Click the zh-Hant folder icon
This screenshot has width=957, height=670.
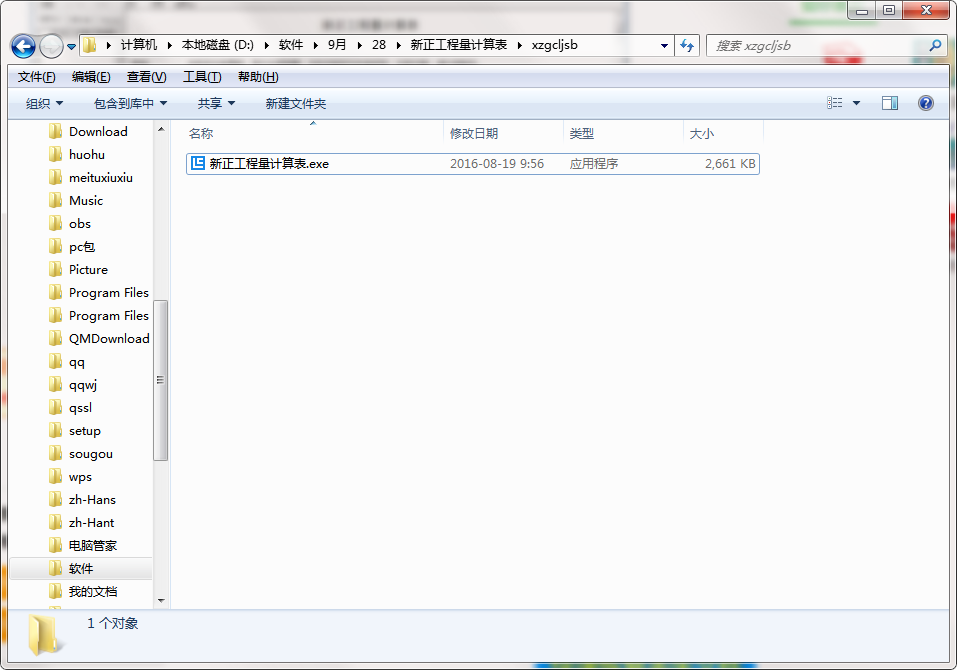[56, 523]
